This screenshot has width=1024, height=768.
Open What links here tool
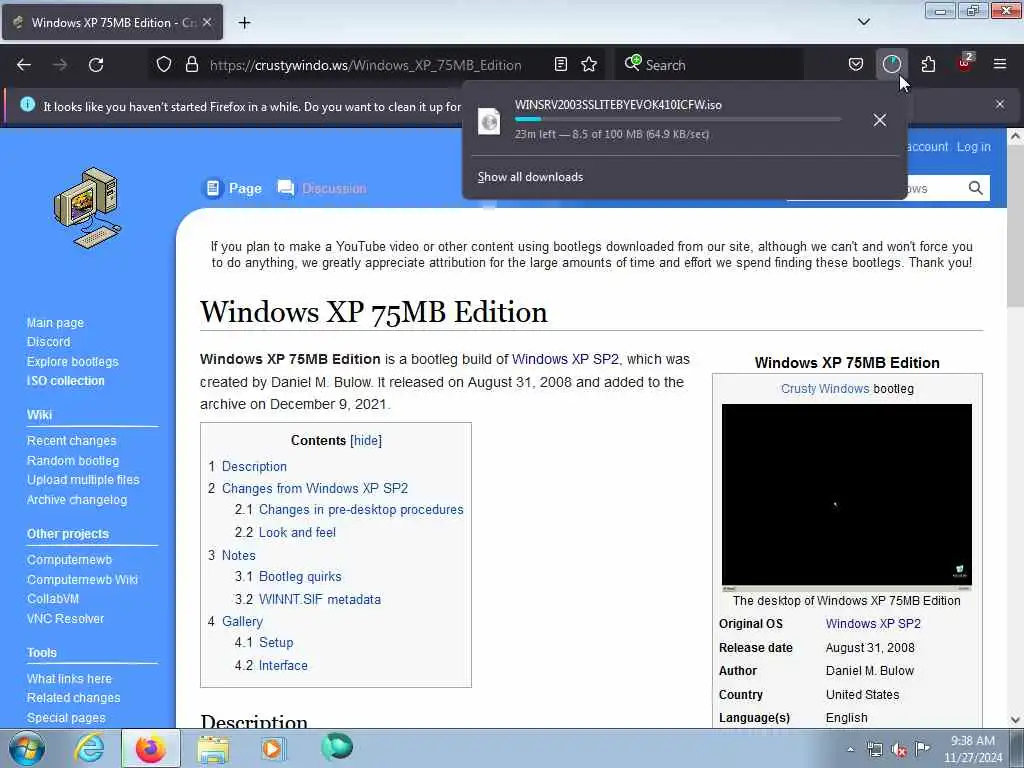[69, 679]
